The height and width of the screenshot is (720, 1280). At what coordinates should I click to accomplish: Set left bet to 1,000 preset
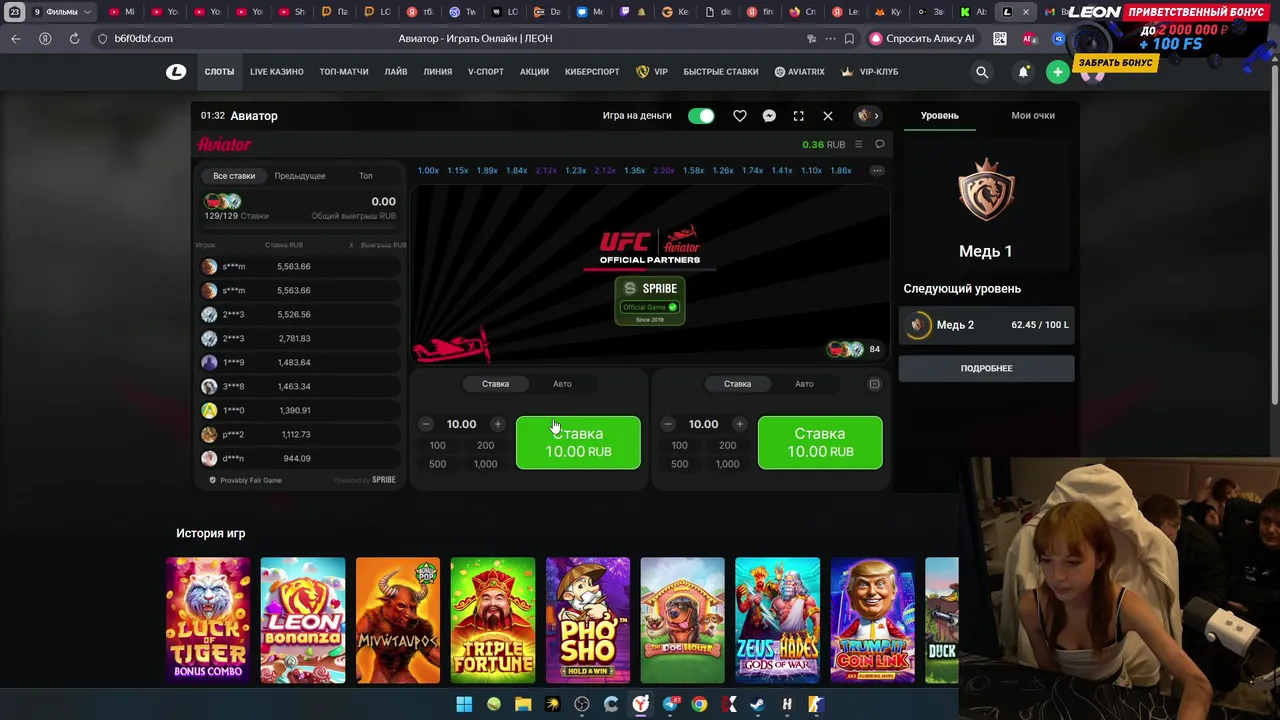coord(485,464)
